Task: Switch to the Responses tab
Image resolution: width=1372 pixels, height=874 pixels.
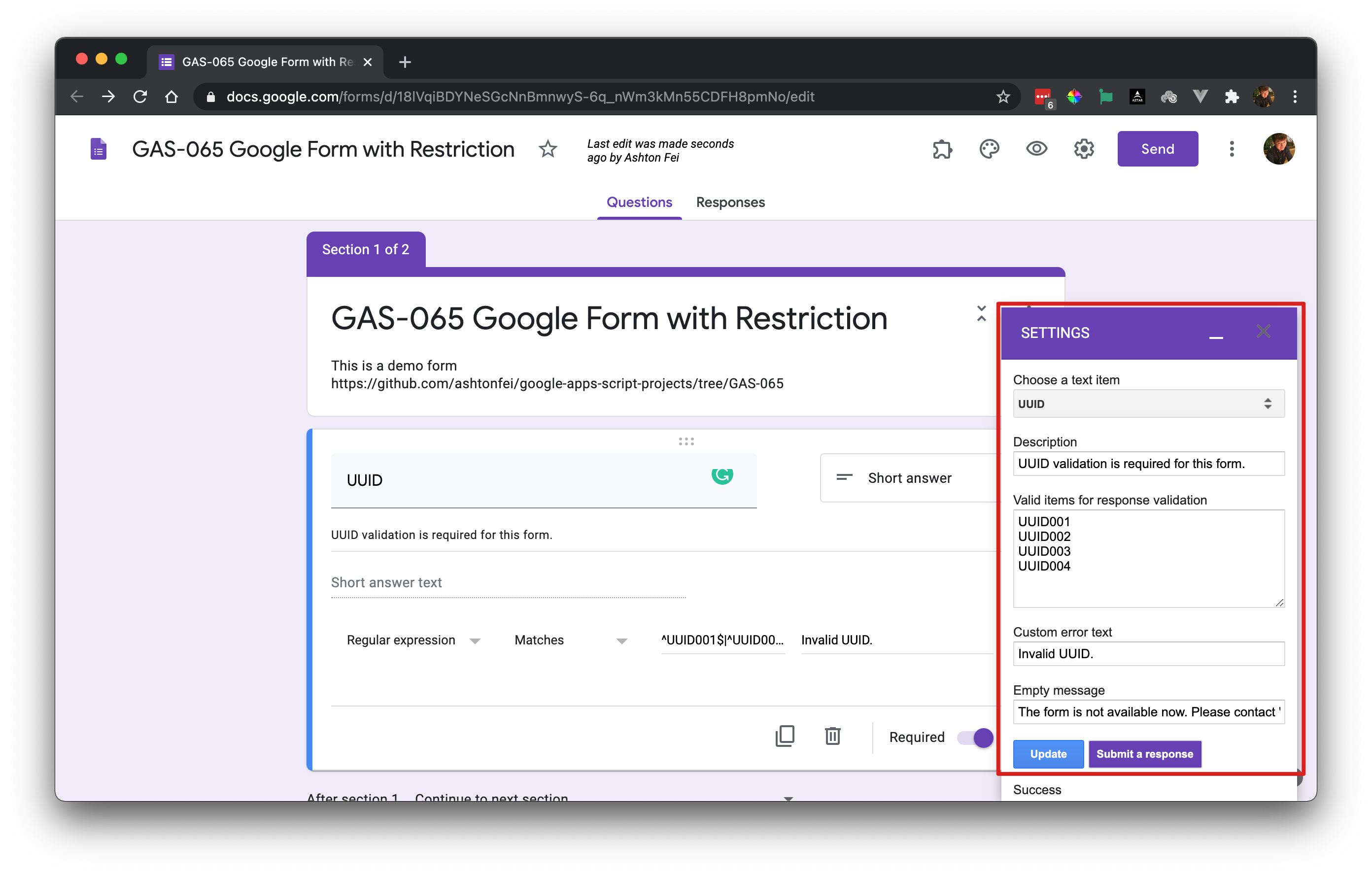Action: click(730, 202)
